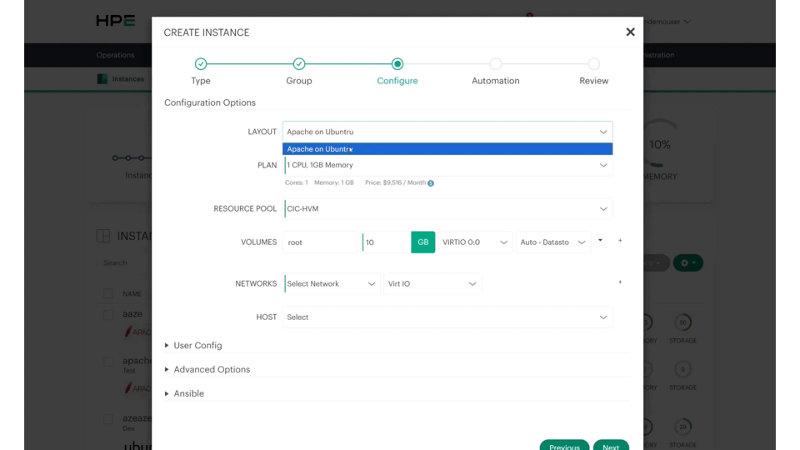Viewport: 800px width, 450px height.
Task: Jump to the Review step circle
Action: [x=593, y=64]
